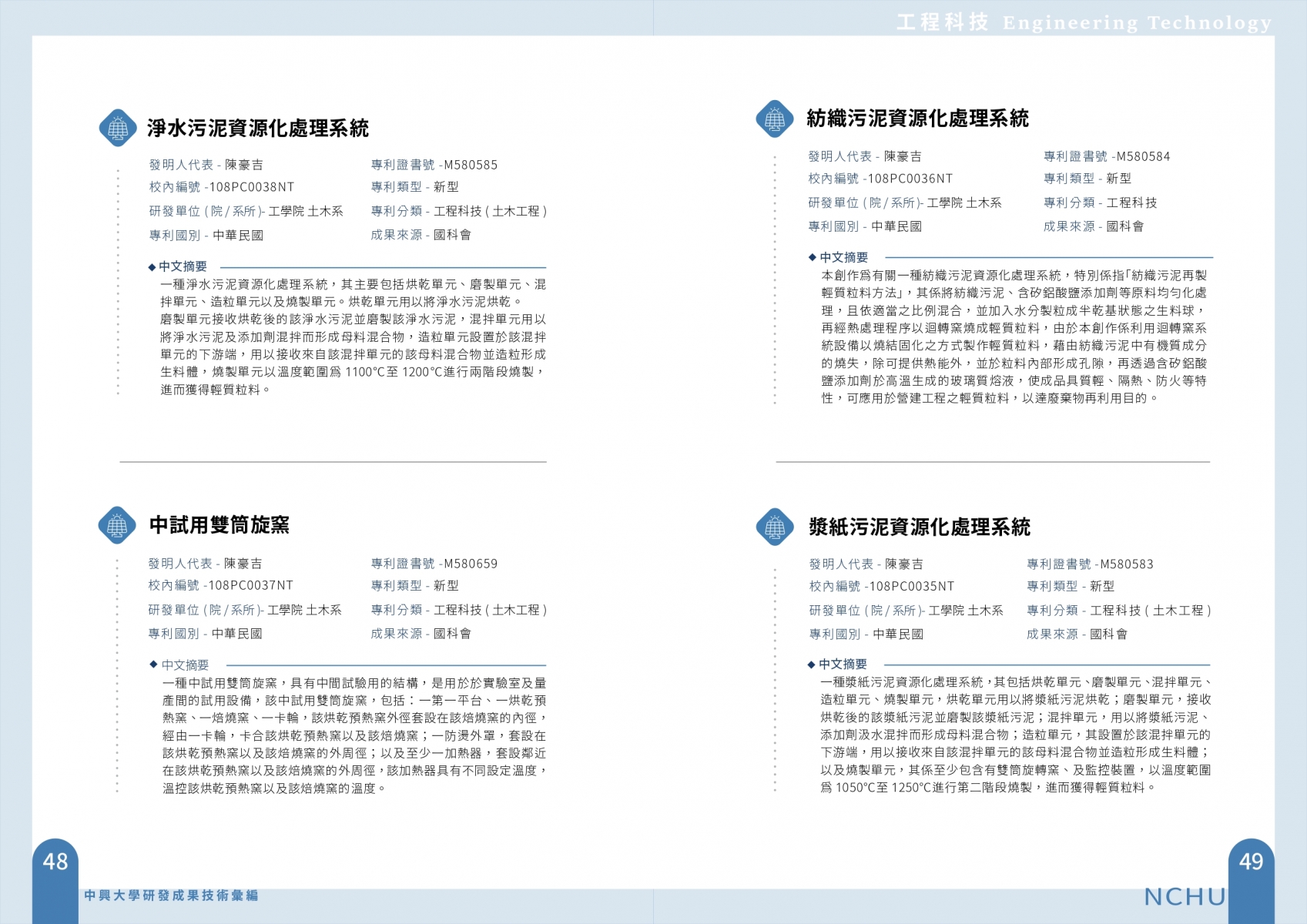Click the icon beside 紡織污泥資源化處理系統 title

point(775,119)
